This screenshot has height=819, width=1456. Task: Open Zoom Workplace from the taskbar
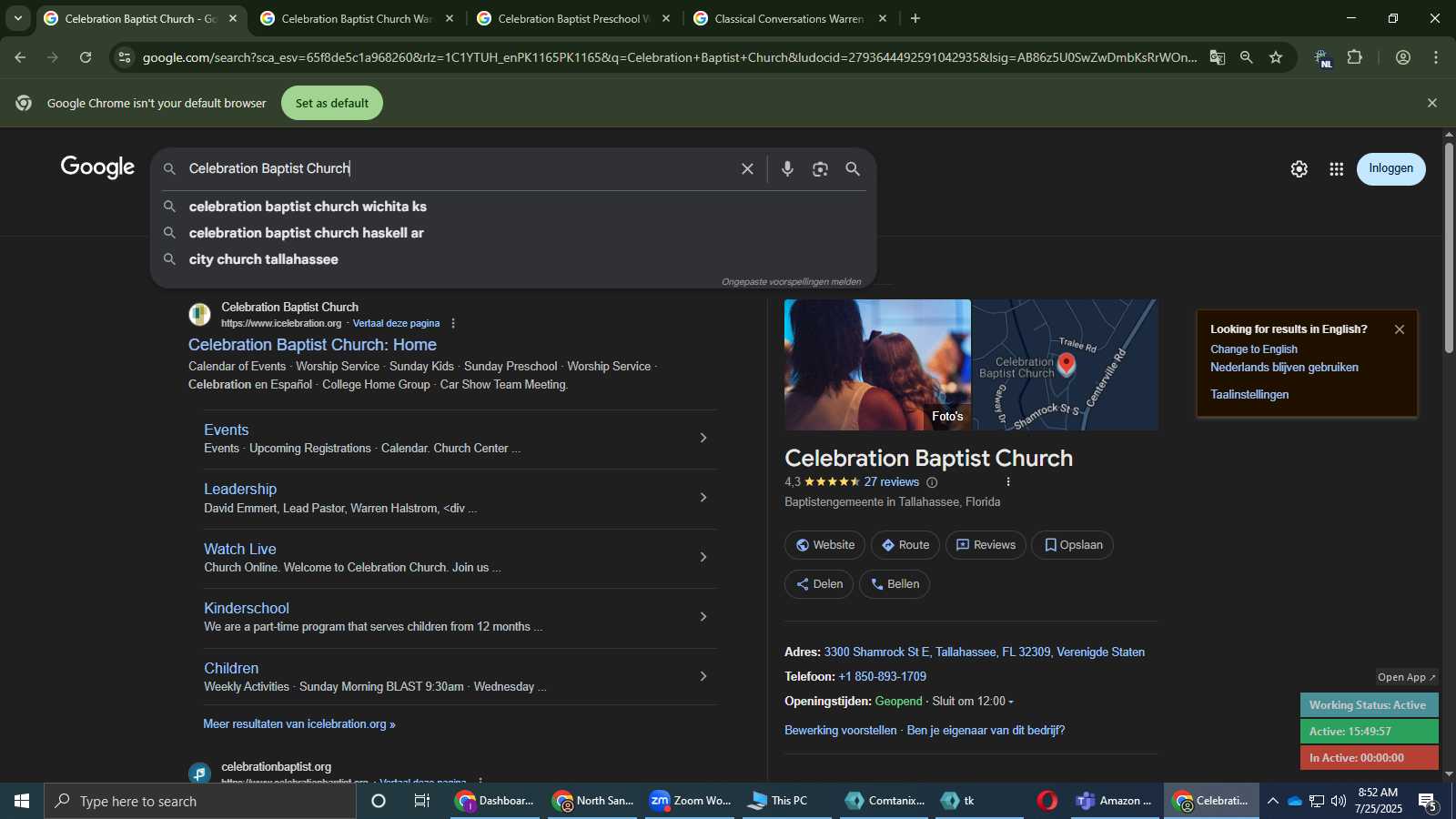pos(691,801)
